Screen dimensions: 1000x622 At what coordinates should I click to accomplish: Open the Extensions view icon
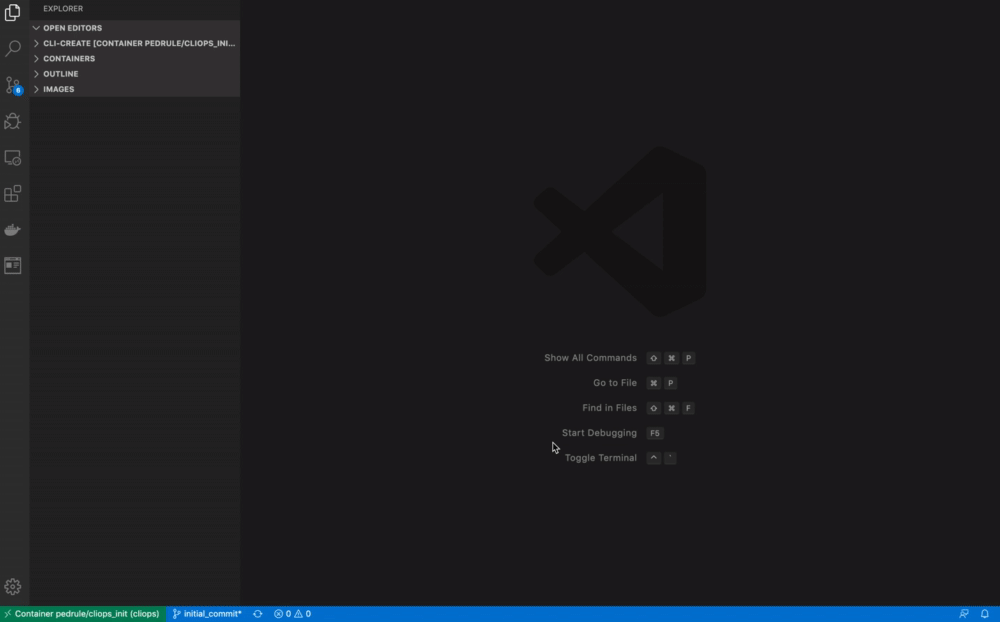click(13, 194)
